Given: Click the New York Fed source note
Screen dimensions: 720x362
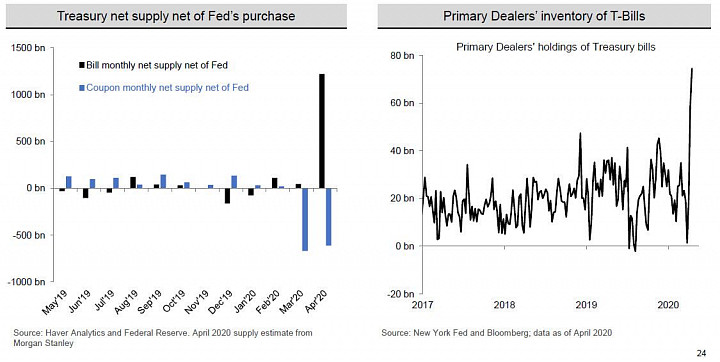Looking at the screenshot, I should (497, 333).
